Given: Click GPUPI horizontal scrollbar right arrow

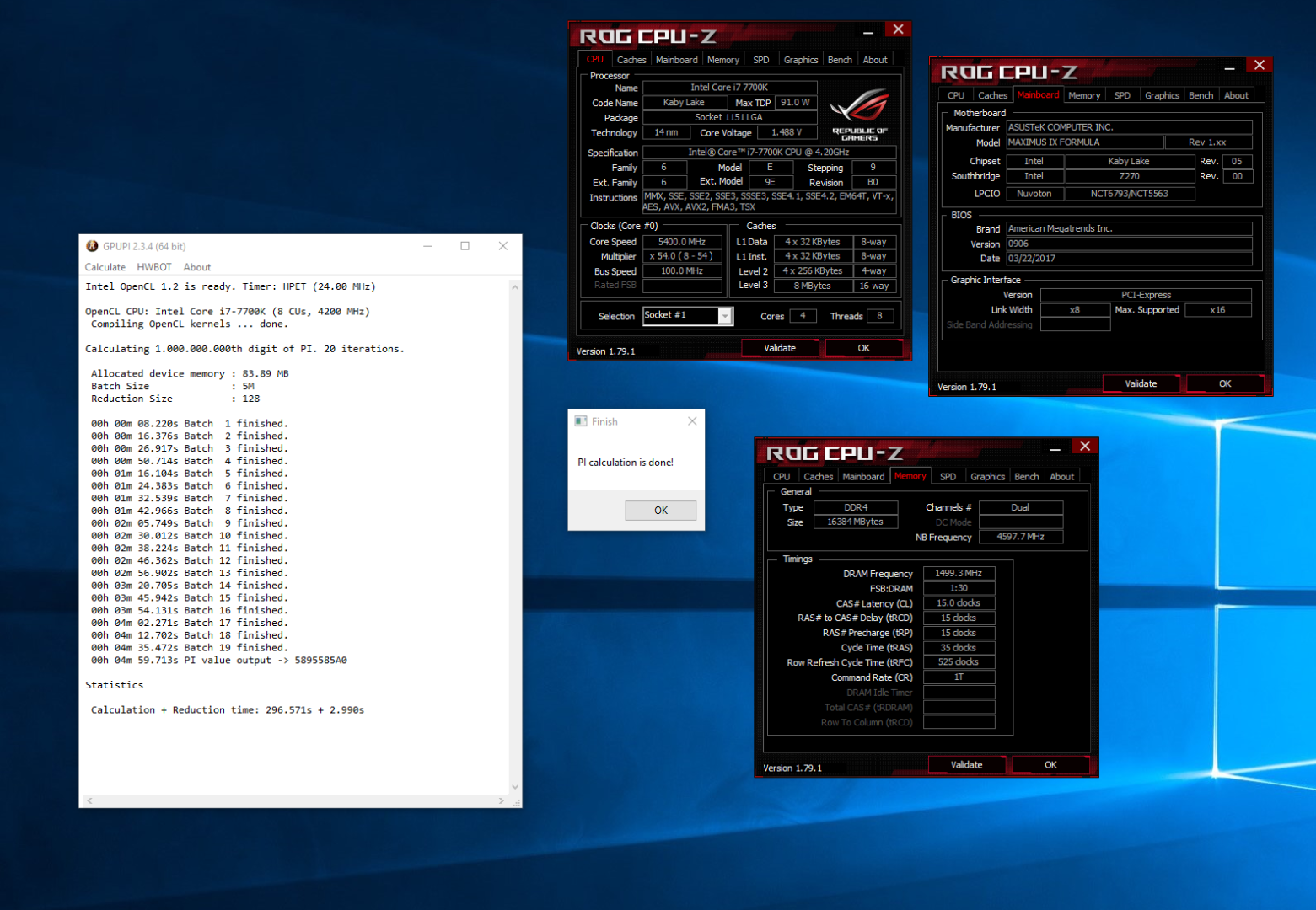Looking at the screenshot, I should [x=501, y=800].
